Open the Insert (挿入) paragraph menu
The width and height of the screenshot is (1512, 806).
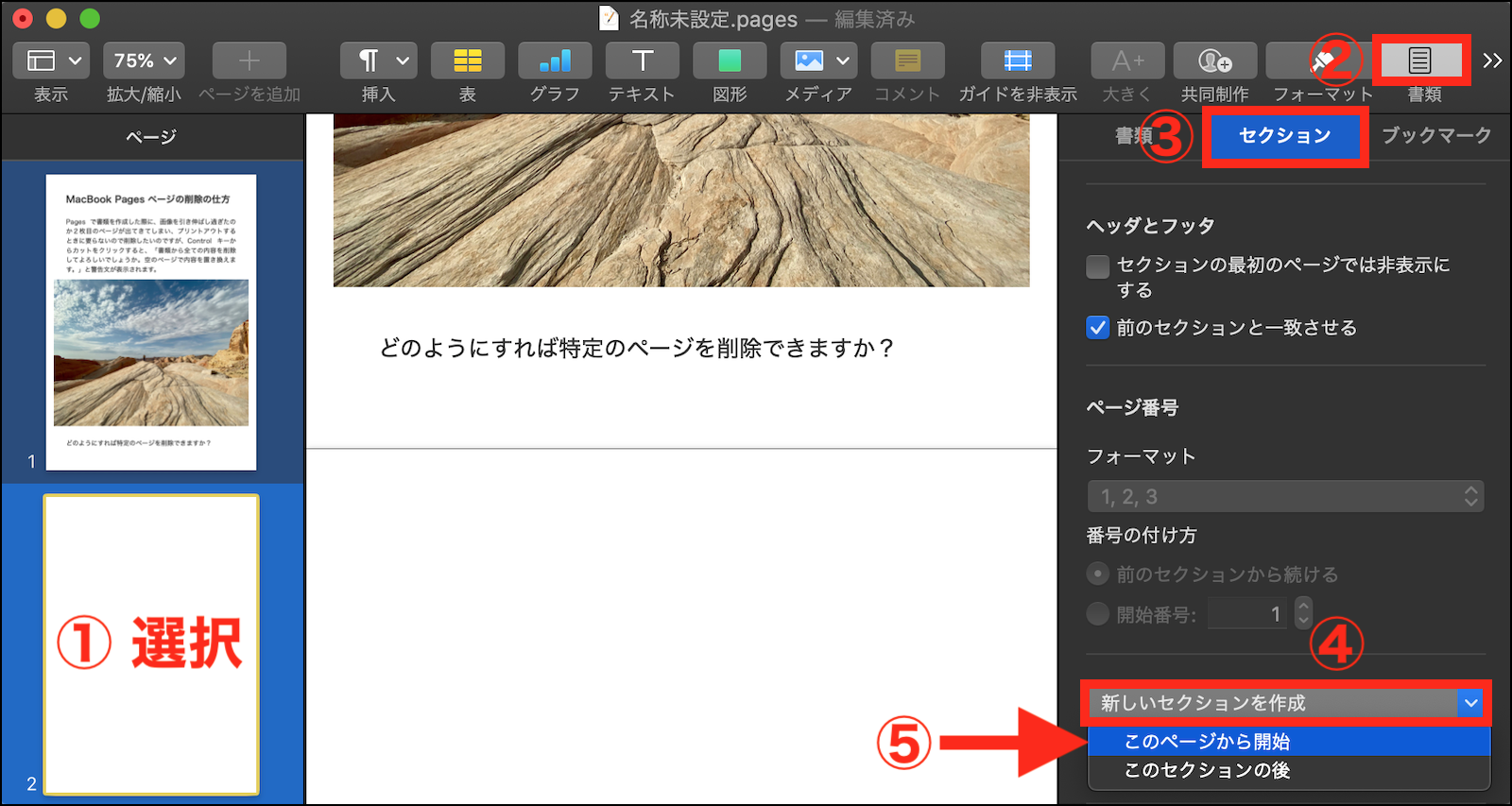tap(378, 61)
